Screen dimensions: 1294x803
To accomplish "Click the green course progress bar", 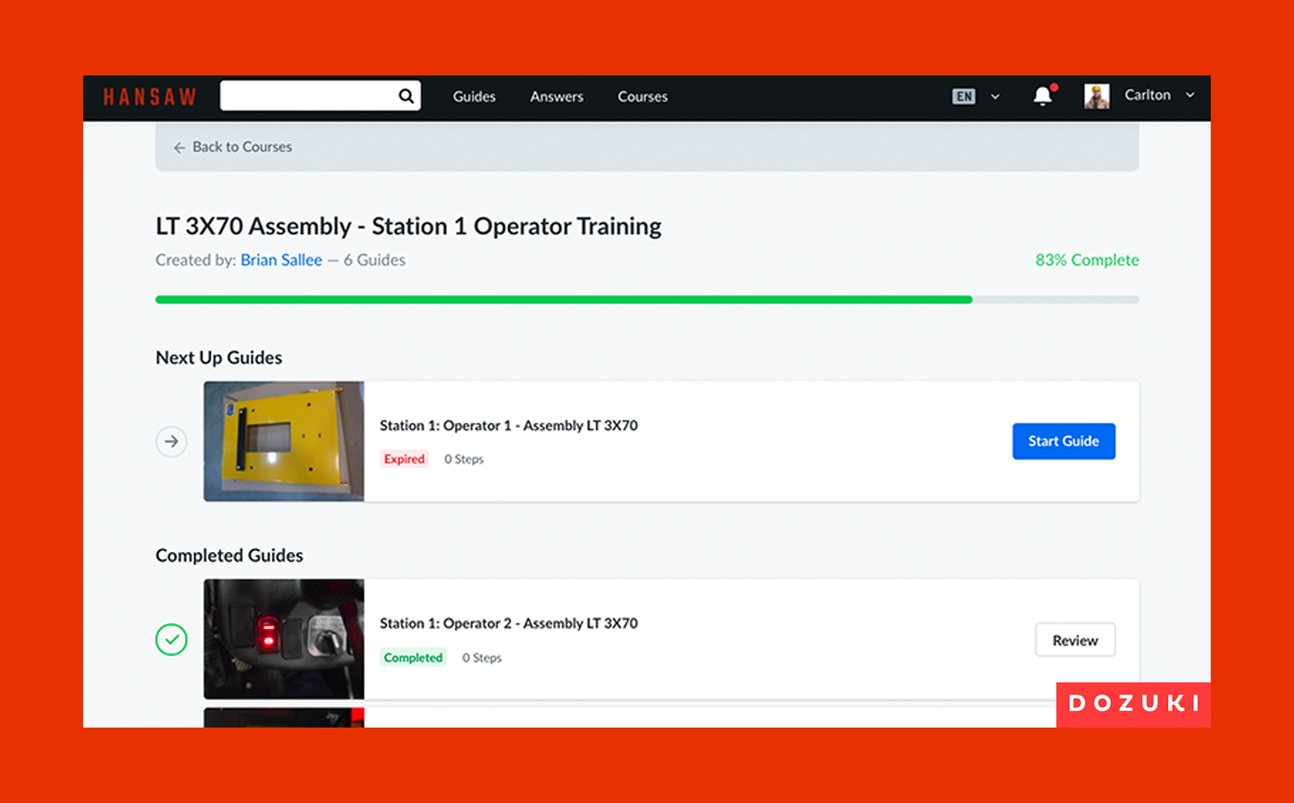I will click(563, 299).
